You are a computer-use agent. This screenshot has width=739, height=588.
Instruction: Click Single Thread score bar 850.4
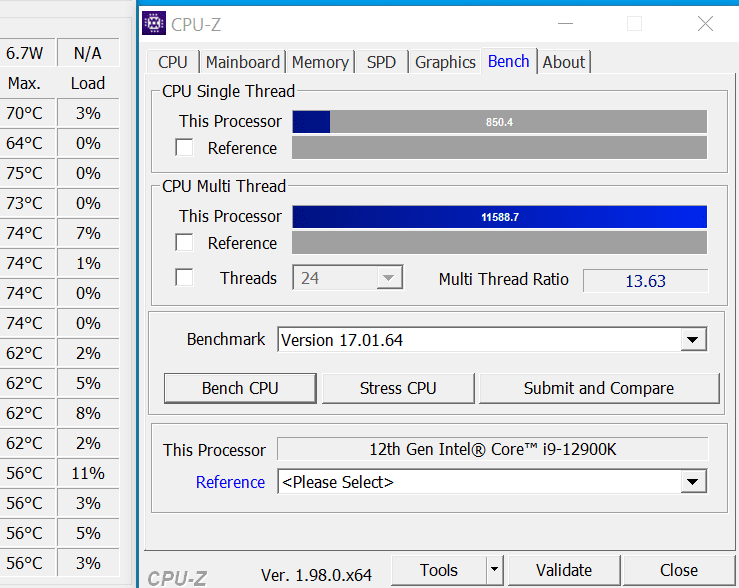pos(500,122)
